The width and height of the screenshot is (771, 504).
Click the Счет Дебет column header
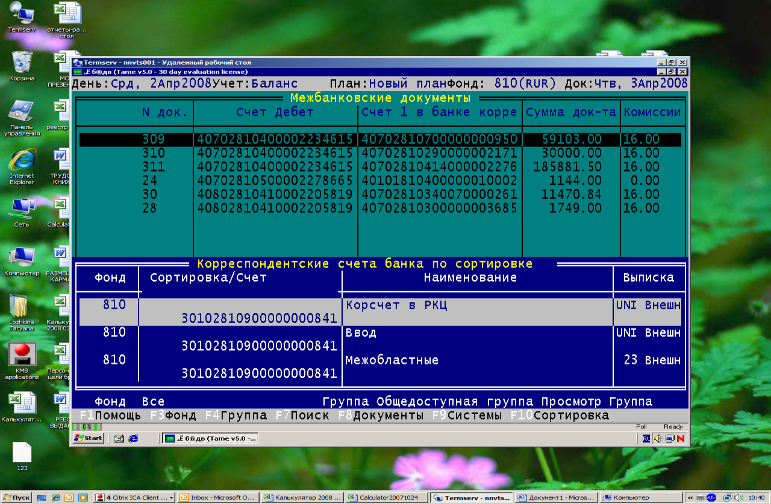pyautogui.click(x=275, y=112)
